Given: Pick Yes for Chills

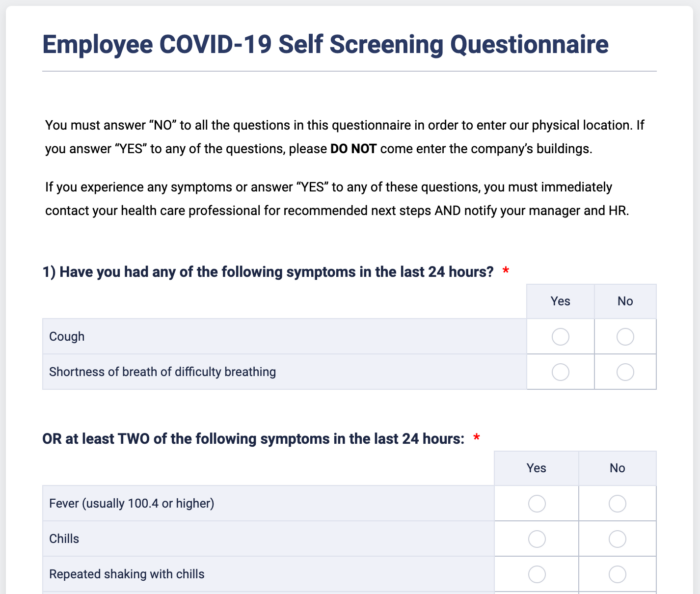Looking at the screenshot, I should pos(537,539).
